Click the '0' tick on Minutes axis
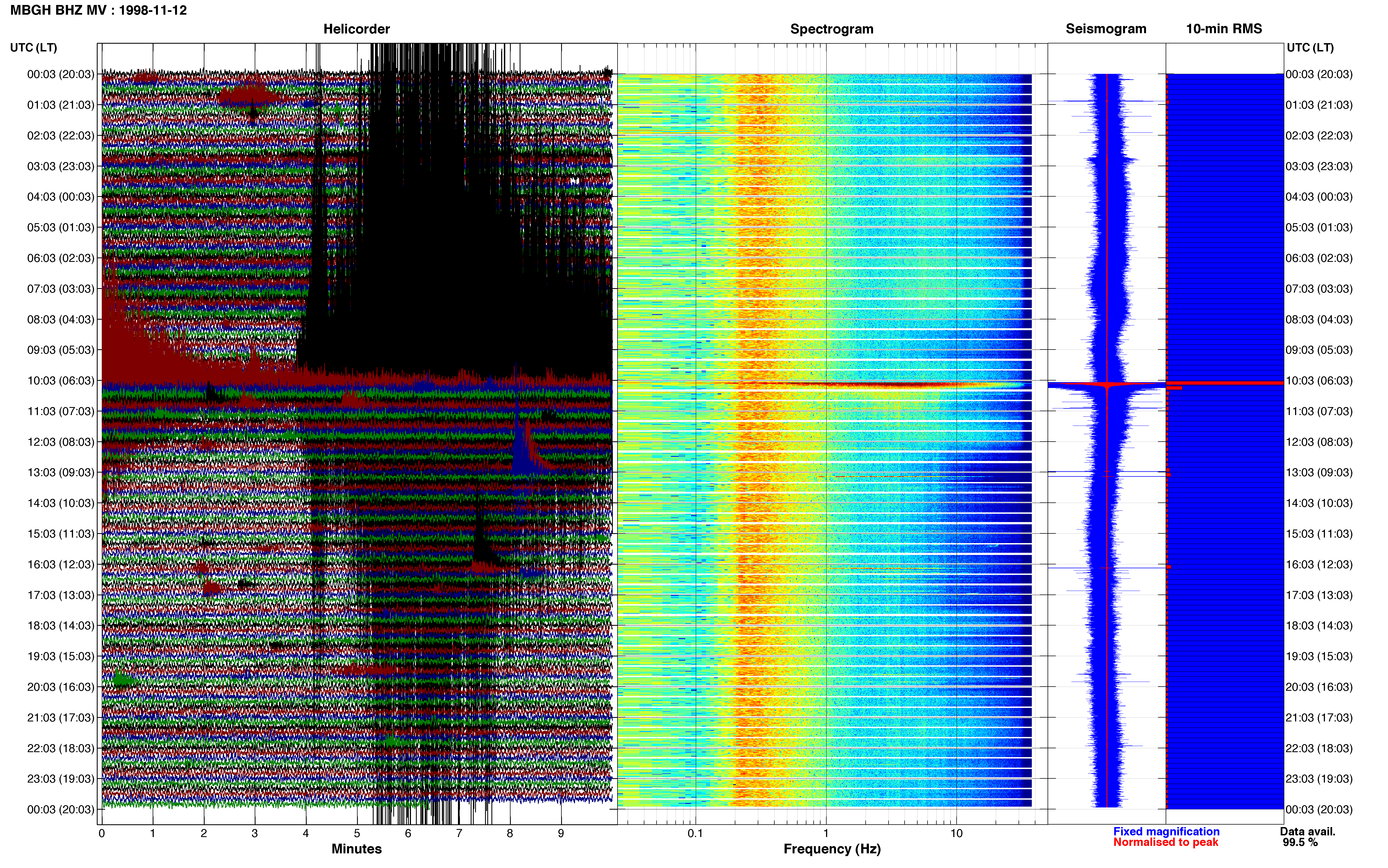 click(101, 833)
